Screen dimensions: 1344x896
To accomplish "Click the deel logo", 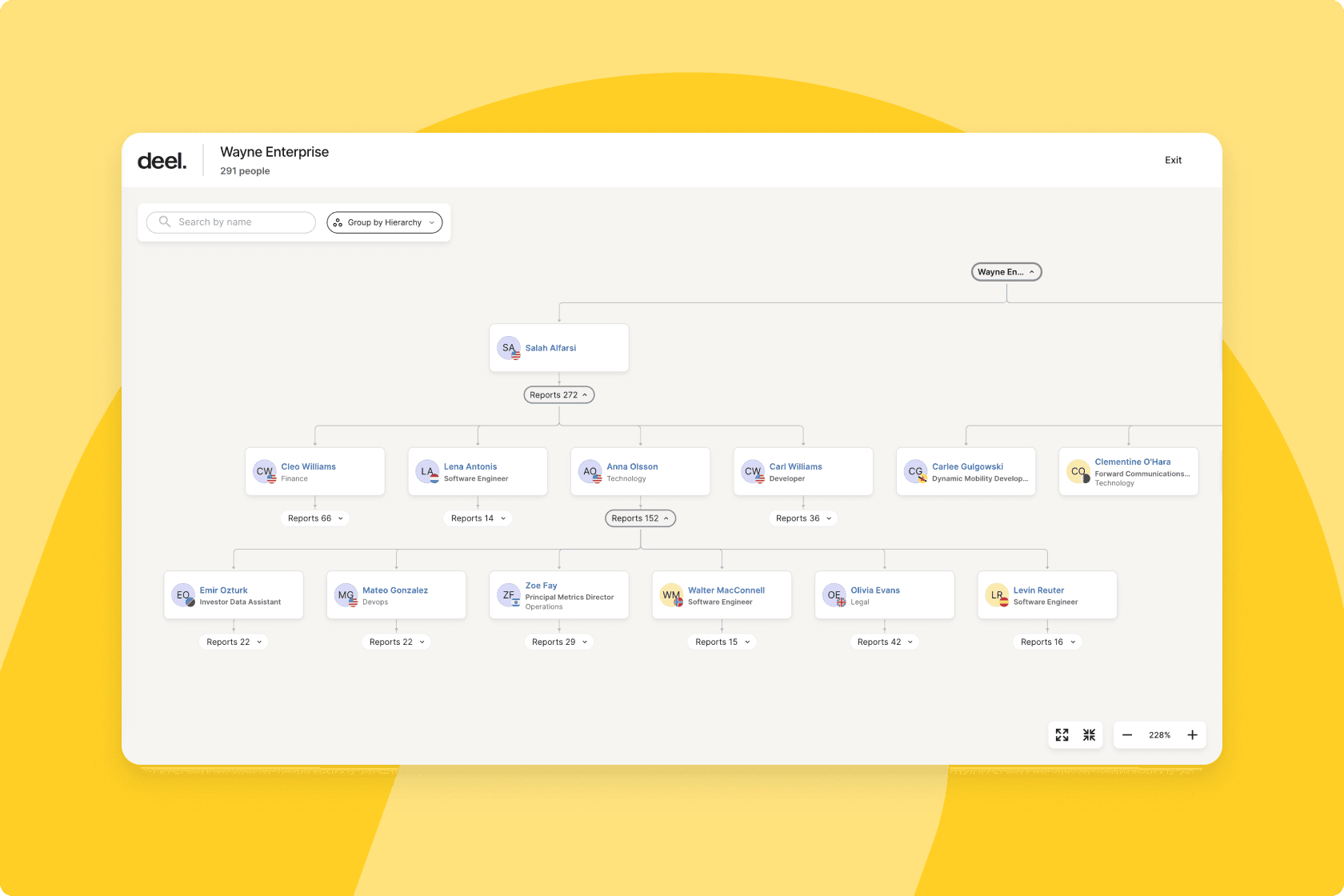I will (x=162, y=159).
